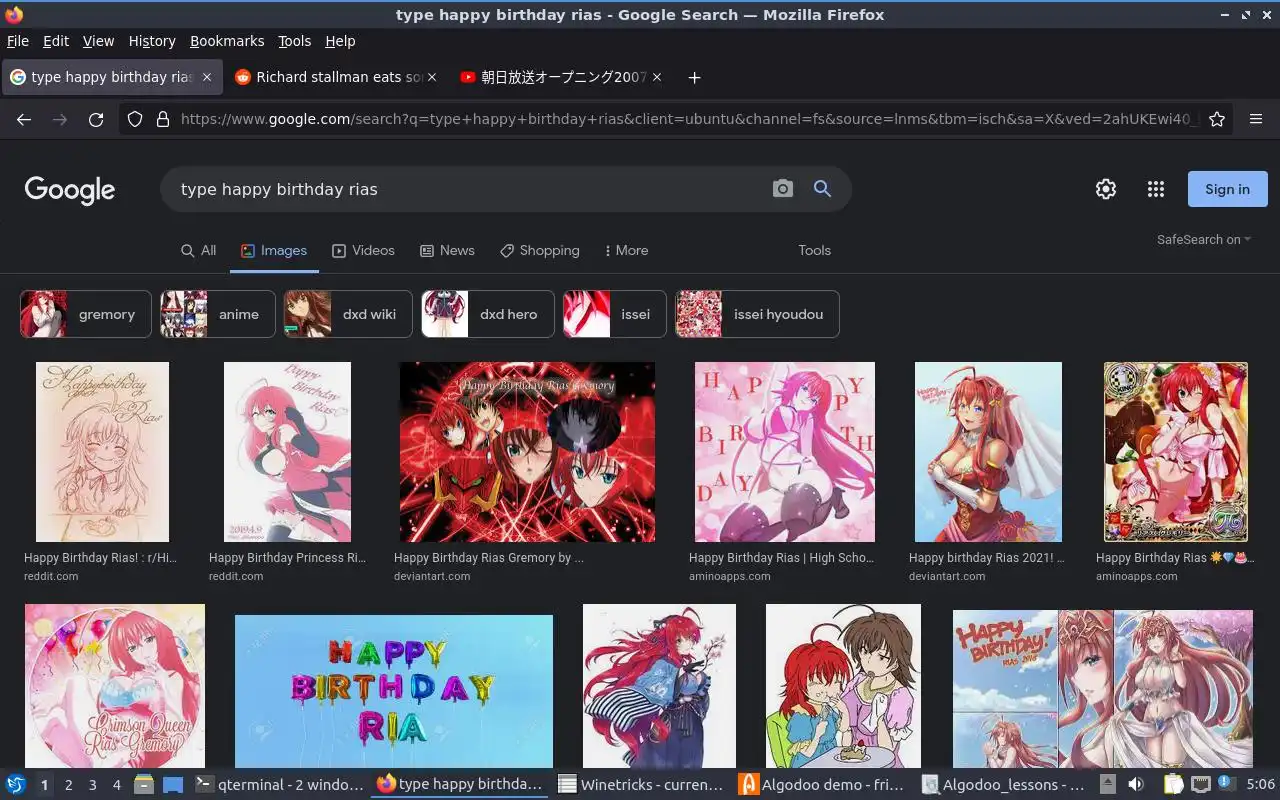Filter by the 'issei' suggestion chip

click(615, 314)
